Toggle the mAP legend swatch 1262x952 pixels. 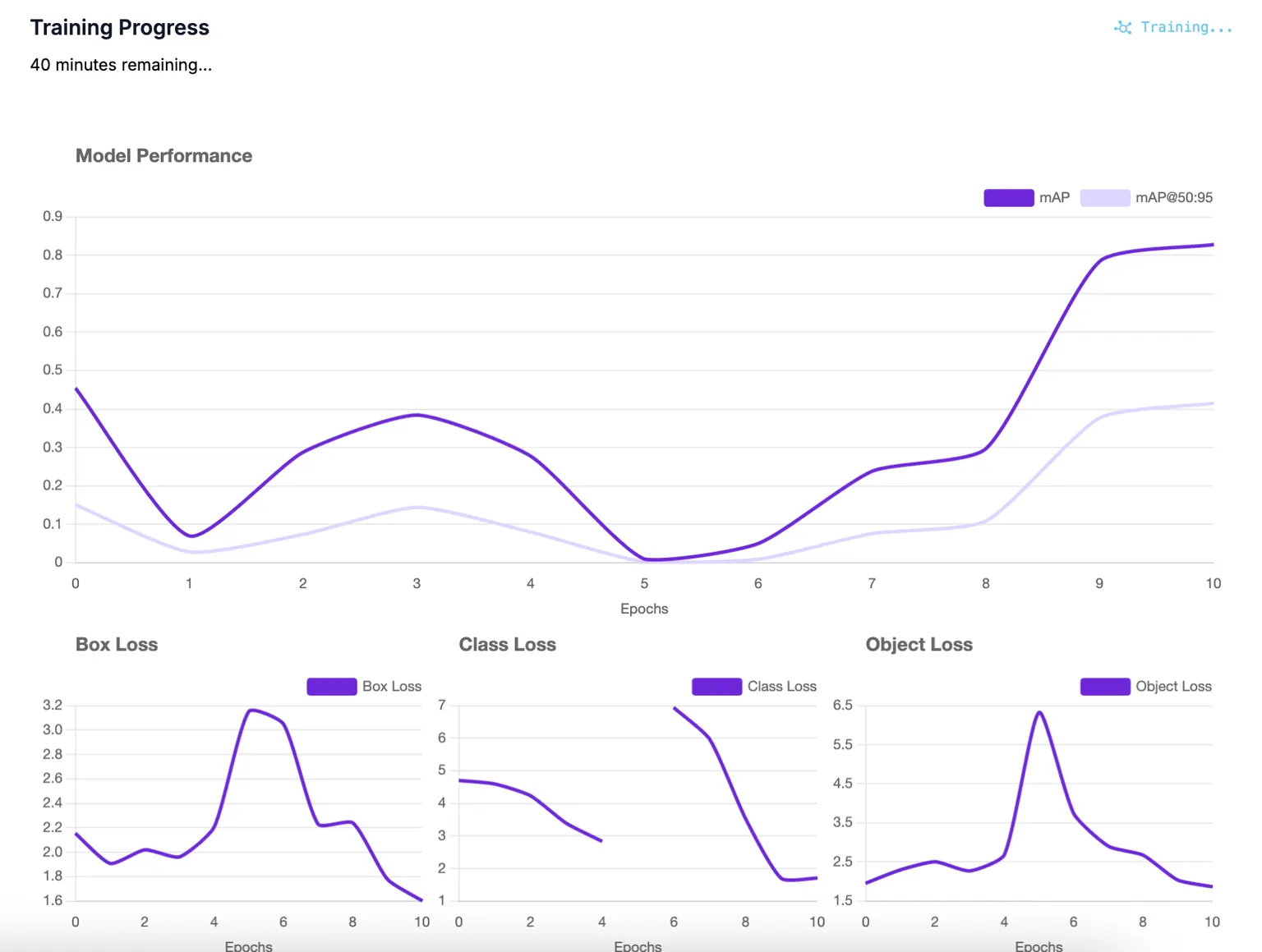[1008, 198]
